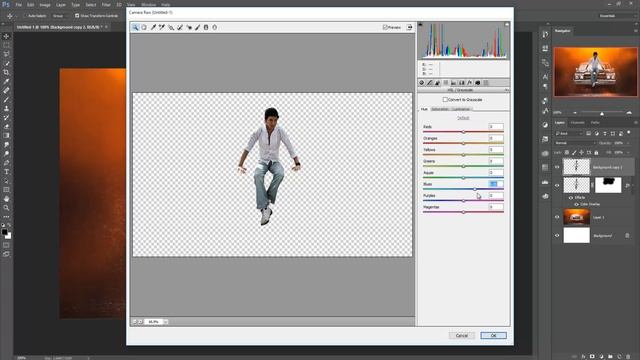The width and height of the screenshot is (640, 360).
Task: Enable Convert to Grayscale checkbox
Action: 445,100
